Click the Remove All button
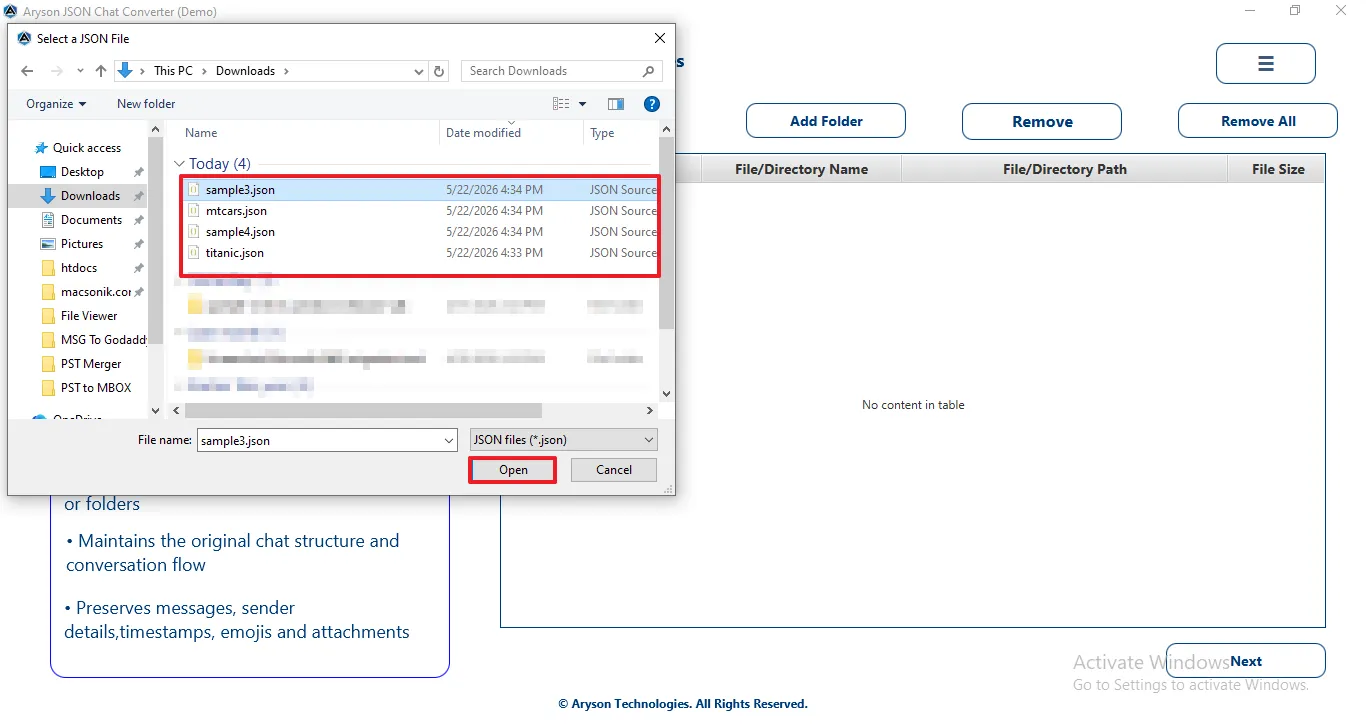This screenshot has height=728, width=1366. 1258,121
